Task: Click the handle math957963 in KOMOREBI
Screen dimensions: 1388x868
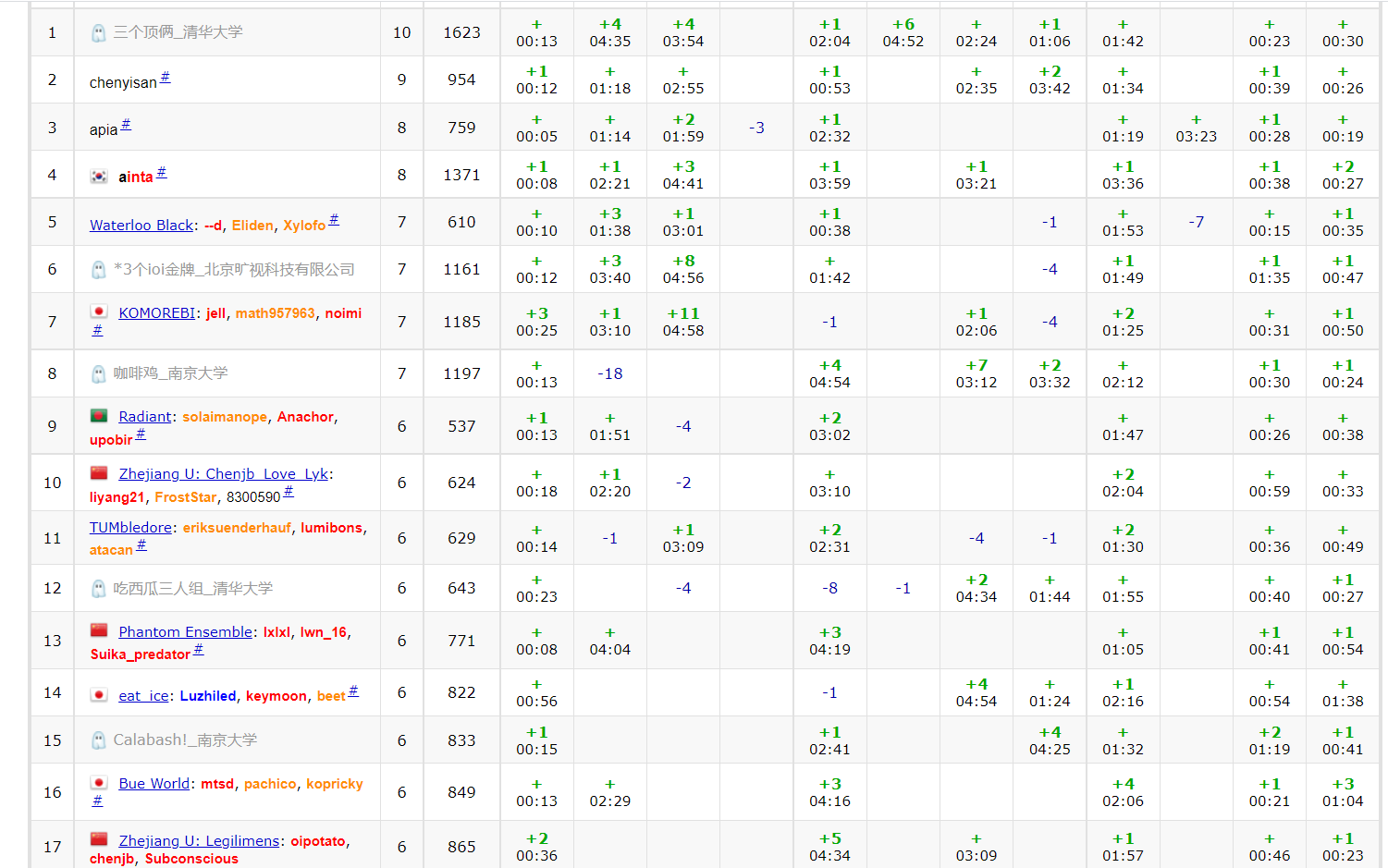Action: [x=275, y=313]
